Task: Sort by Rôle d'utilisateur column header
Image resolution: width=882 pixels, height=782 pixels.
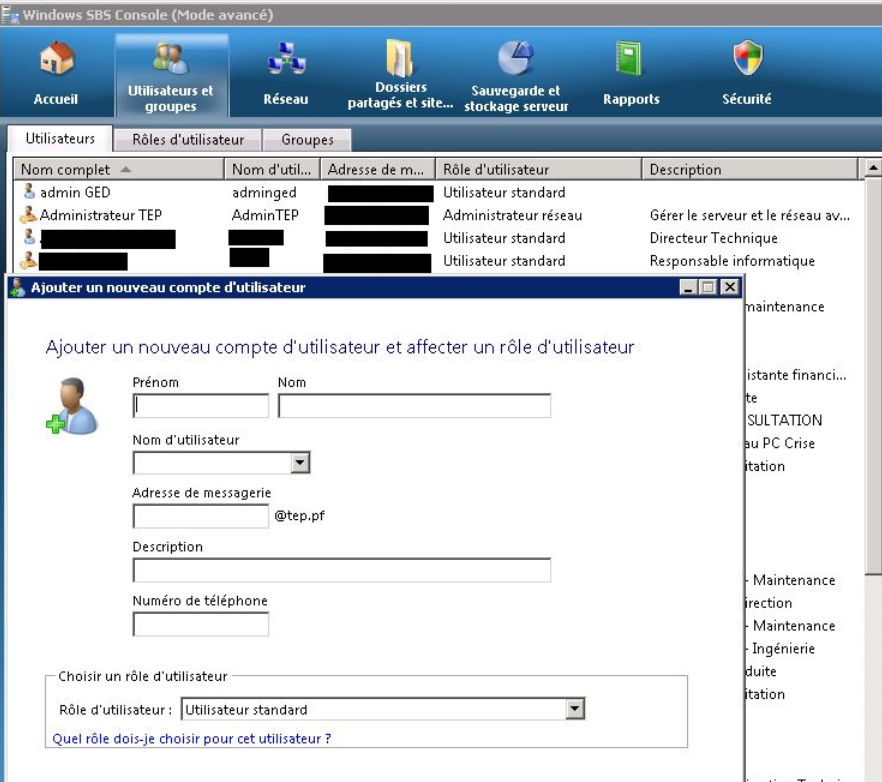Action: pos(538,169)
